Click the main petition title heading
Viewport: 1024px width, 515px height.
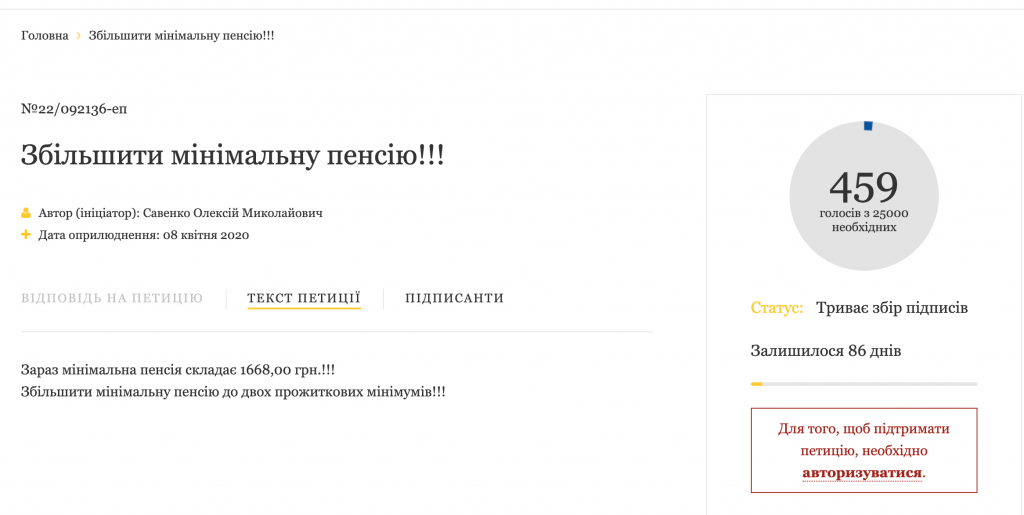[x=233, y=156]
